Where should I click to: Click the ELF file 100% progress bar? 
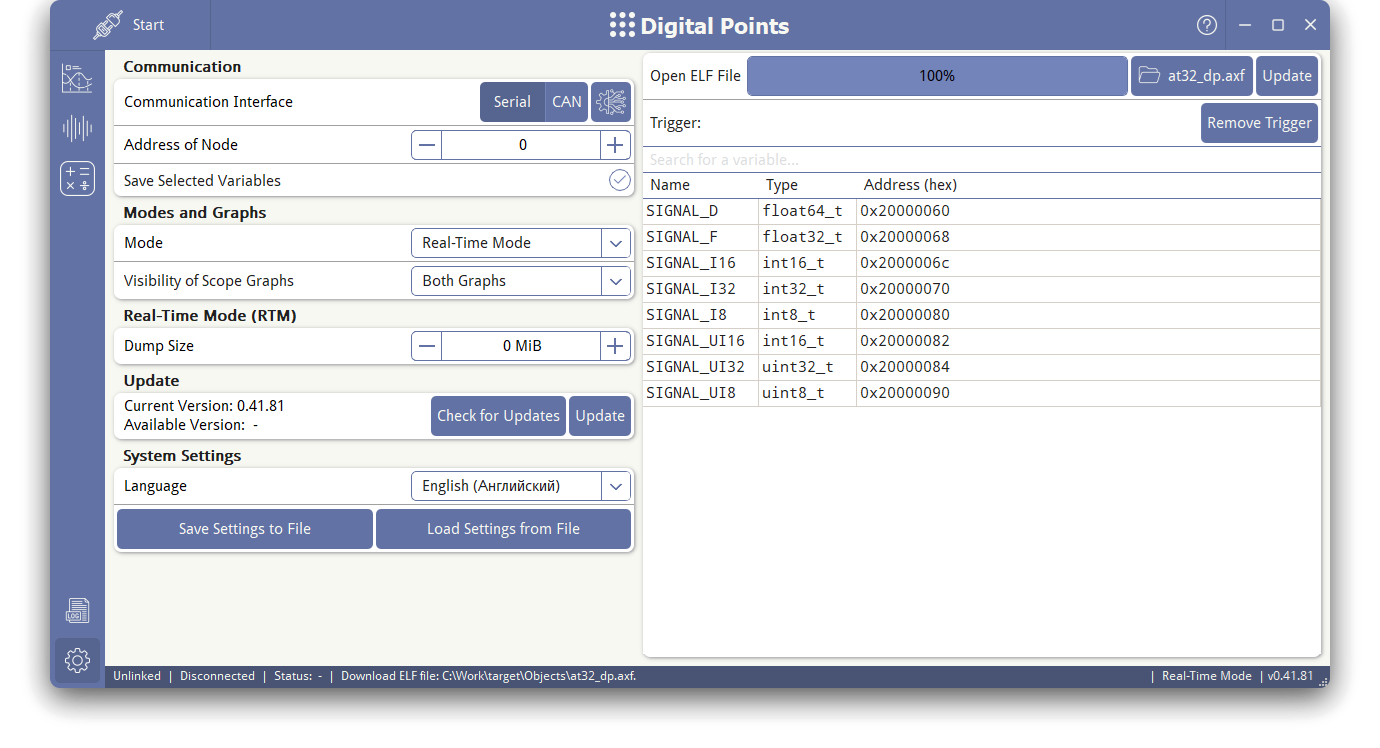point(937,76)
